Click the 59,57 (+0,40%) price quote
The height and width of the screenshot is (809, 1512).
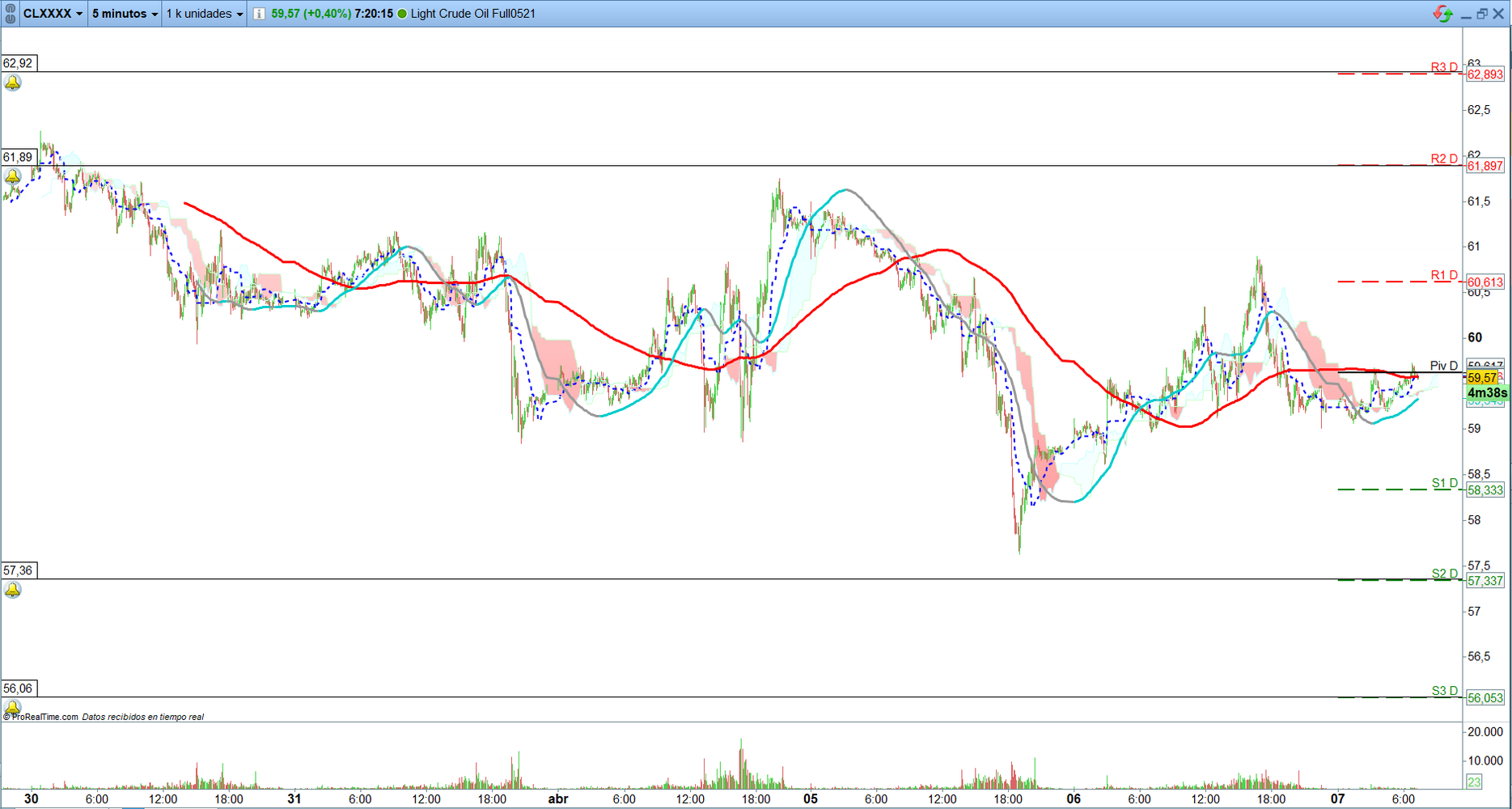coord(311,14)
